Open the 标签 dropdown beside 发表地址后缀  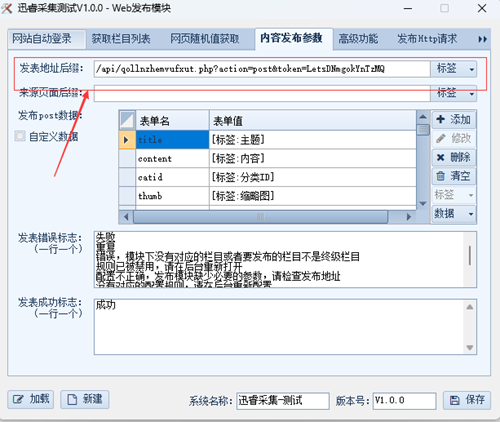[x=454, y=69]
